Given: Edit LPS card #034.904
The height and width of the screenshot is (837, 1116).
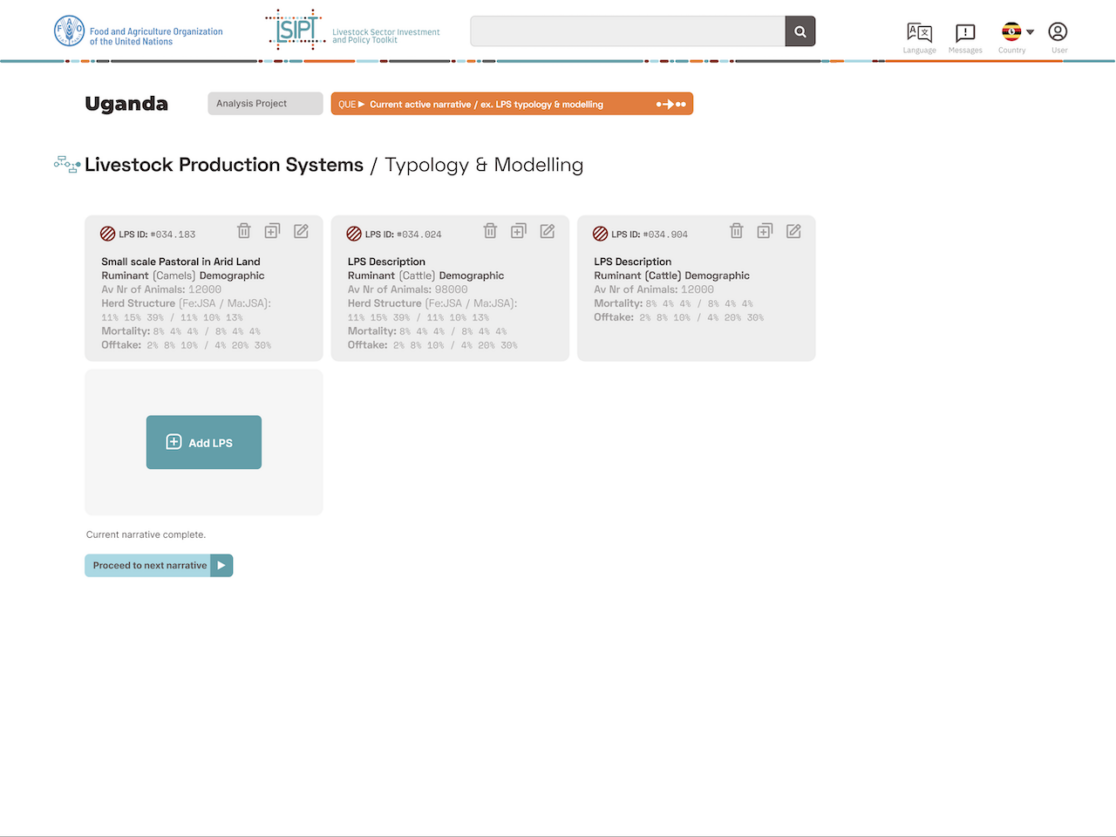Looking at the screenshot, I should (x=793, y=231).
